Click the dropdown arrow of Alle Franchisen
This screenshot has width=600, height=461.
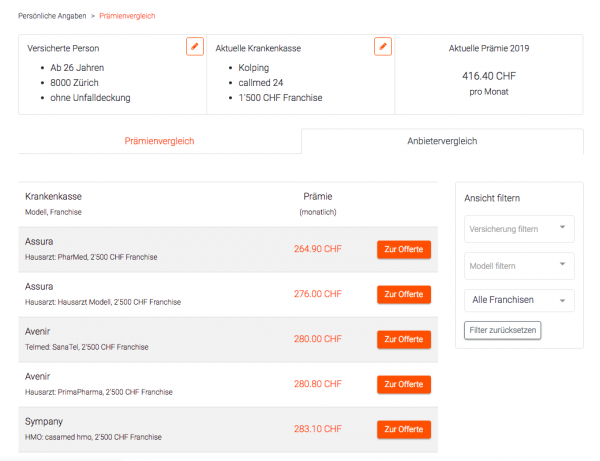pyautogui.click(x=562, y=301)
